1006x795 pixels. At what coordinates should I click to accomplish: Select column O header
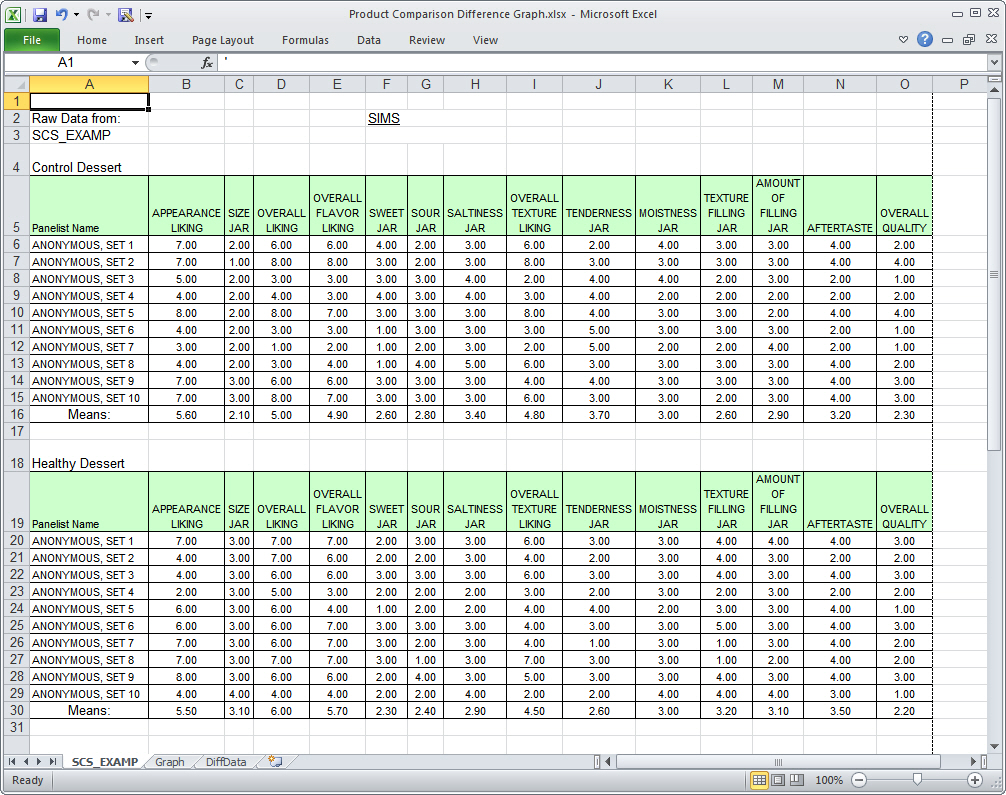905,84
